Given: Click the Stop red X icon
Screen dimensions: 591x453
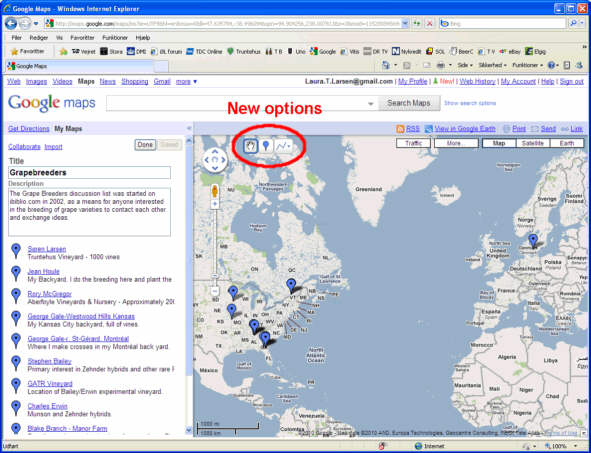Looking at the screenshot, I should pos(429,23).
